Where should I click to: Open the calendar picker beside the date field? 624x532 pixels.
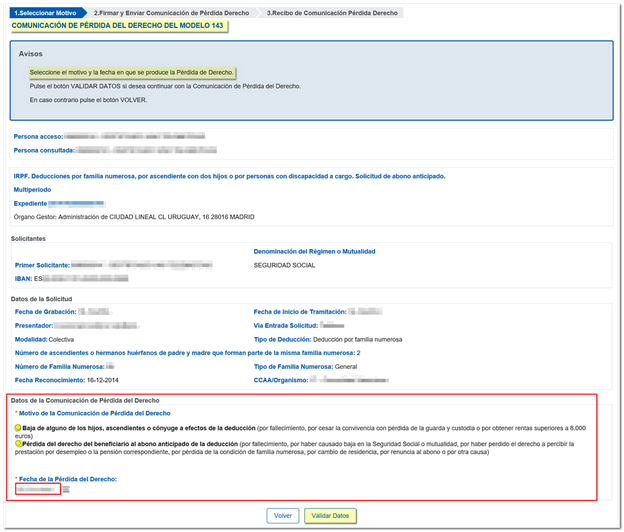click(x=67, y=491)
